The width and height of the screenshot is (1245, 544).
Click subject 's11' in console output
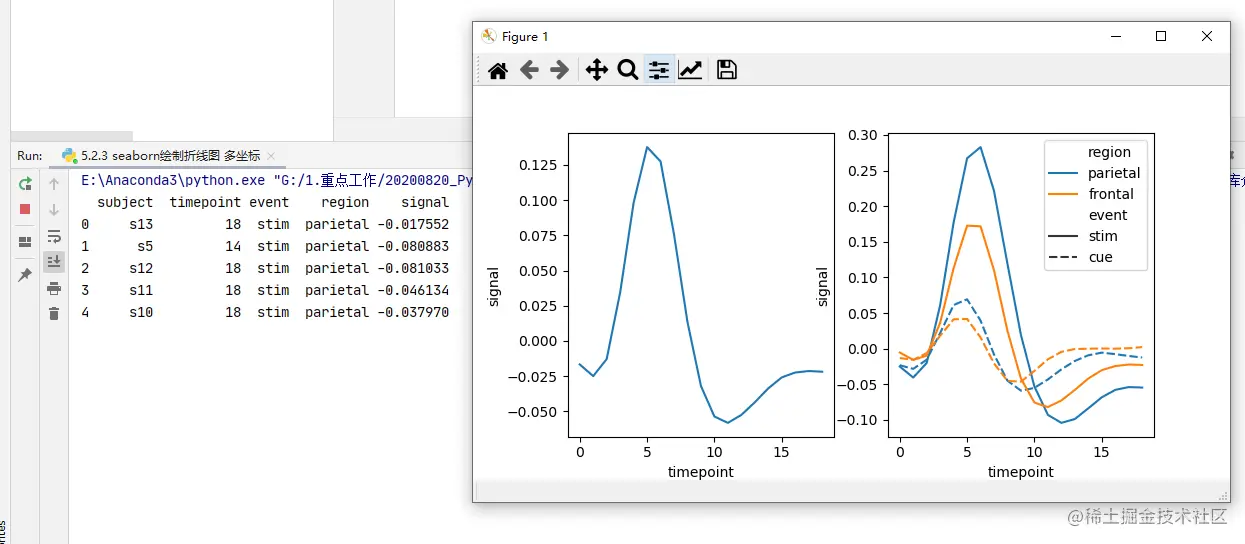coord(141,290)
